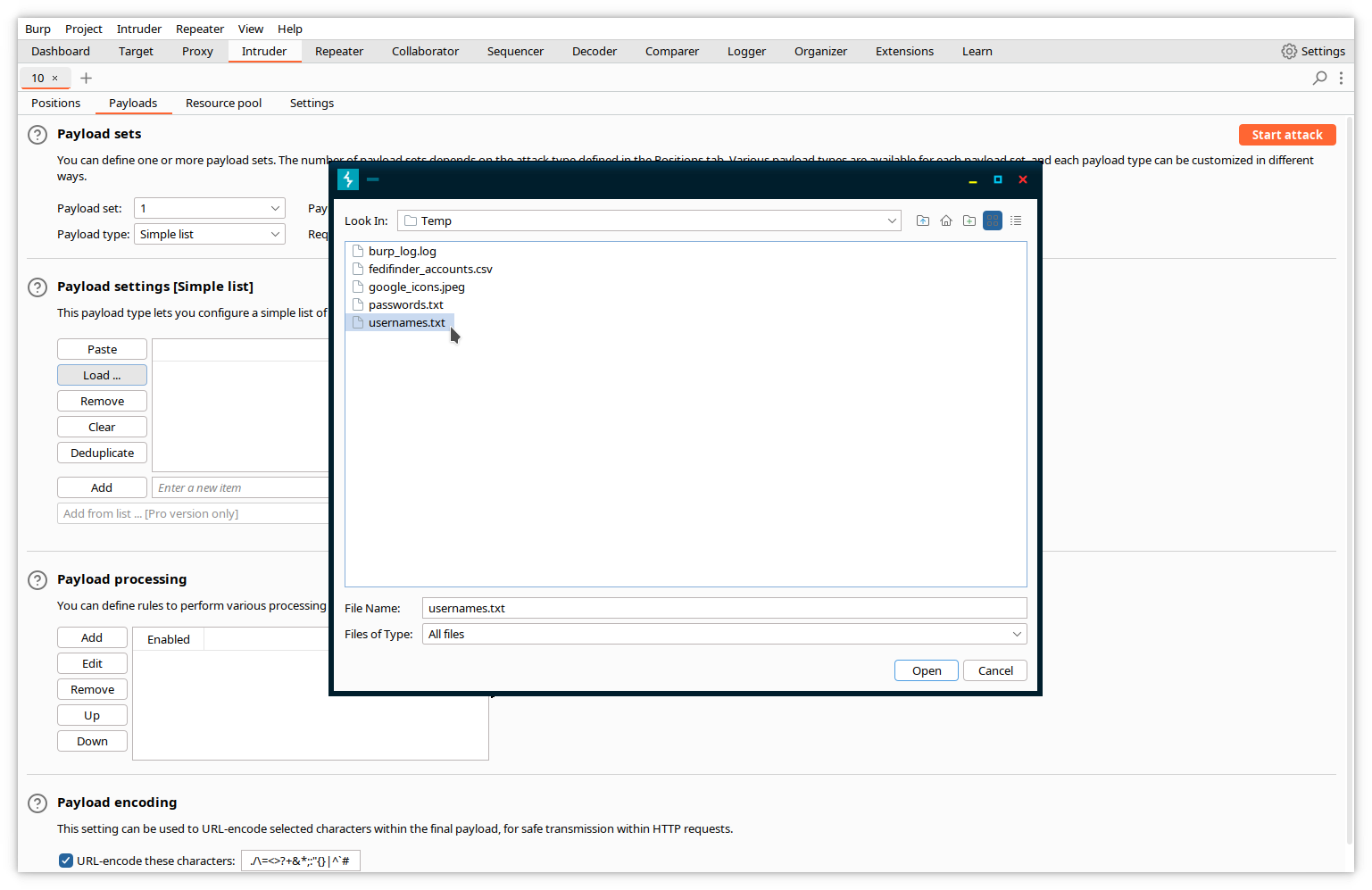Switch the file dialog to list view
This screenshot has width=1372, height=890.
[x=1016, y=220]
